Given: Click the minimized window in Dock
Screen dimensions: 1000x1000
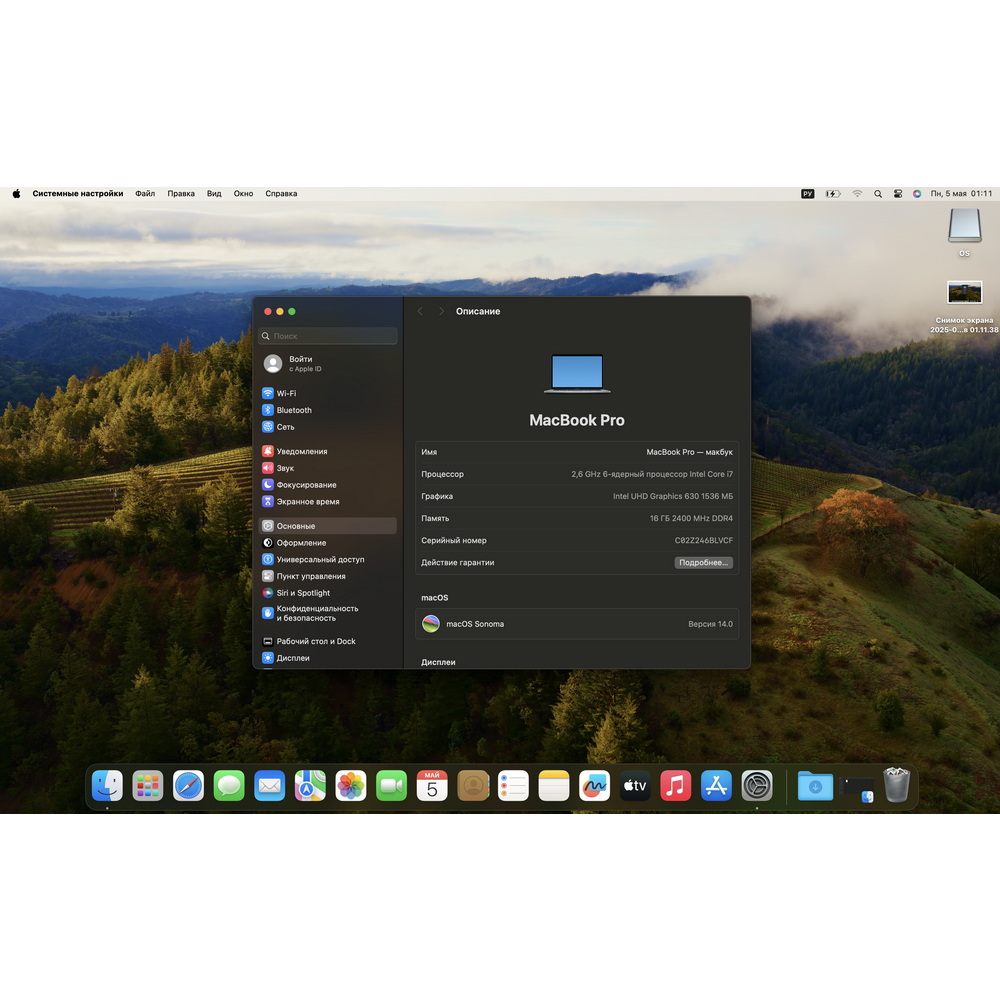Looking at the screenshot, I should pos(857,787).
